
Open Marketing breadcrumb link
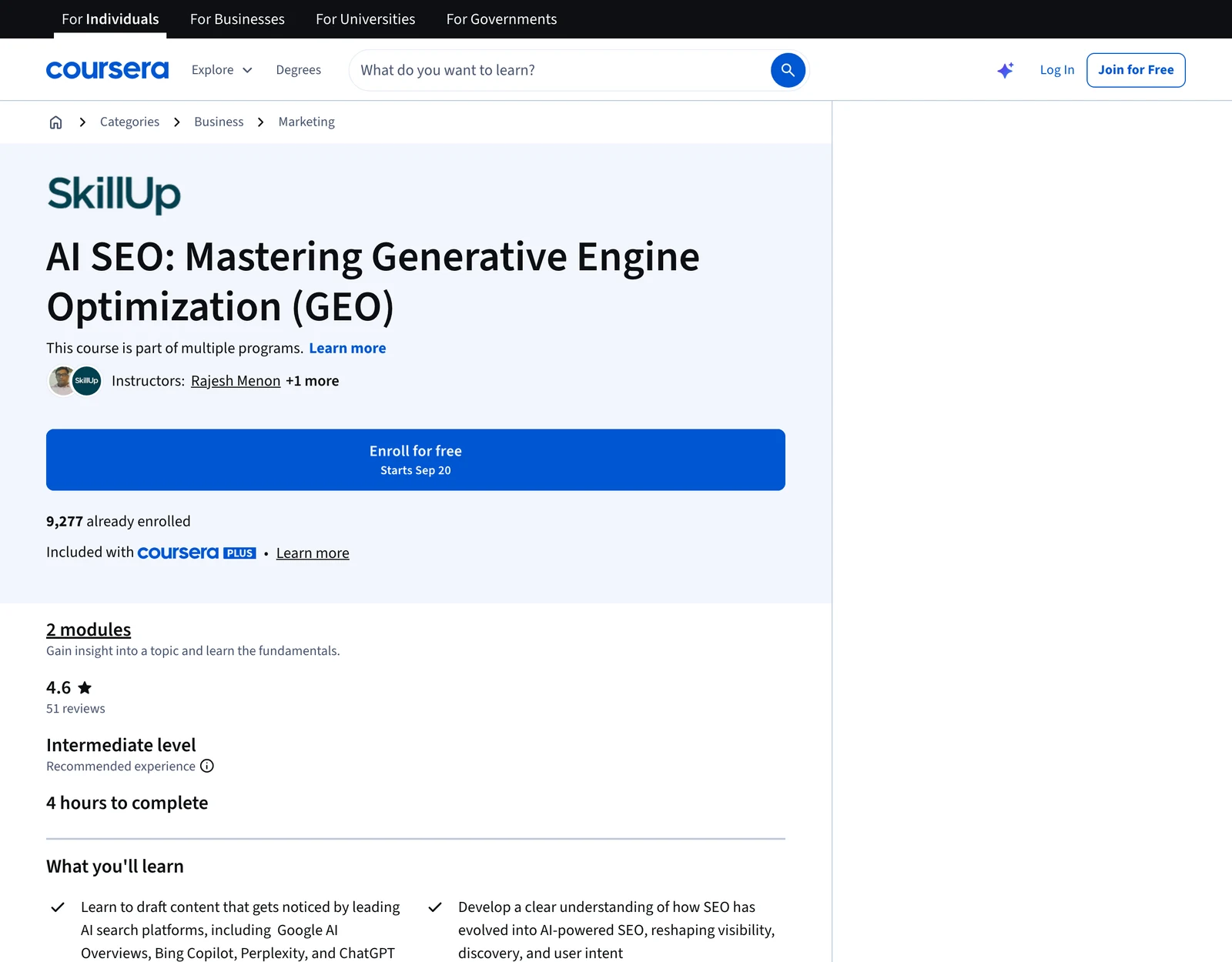306,122
